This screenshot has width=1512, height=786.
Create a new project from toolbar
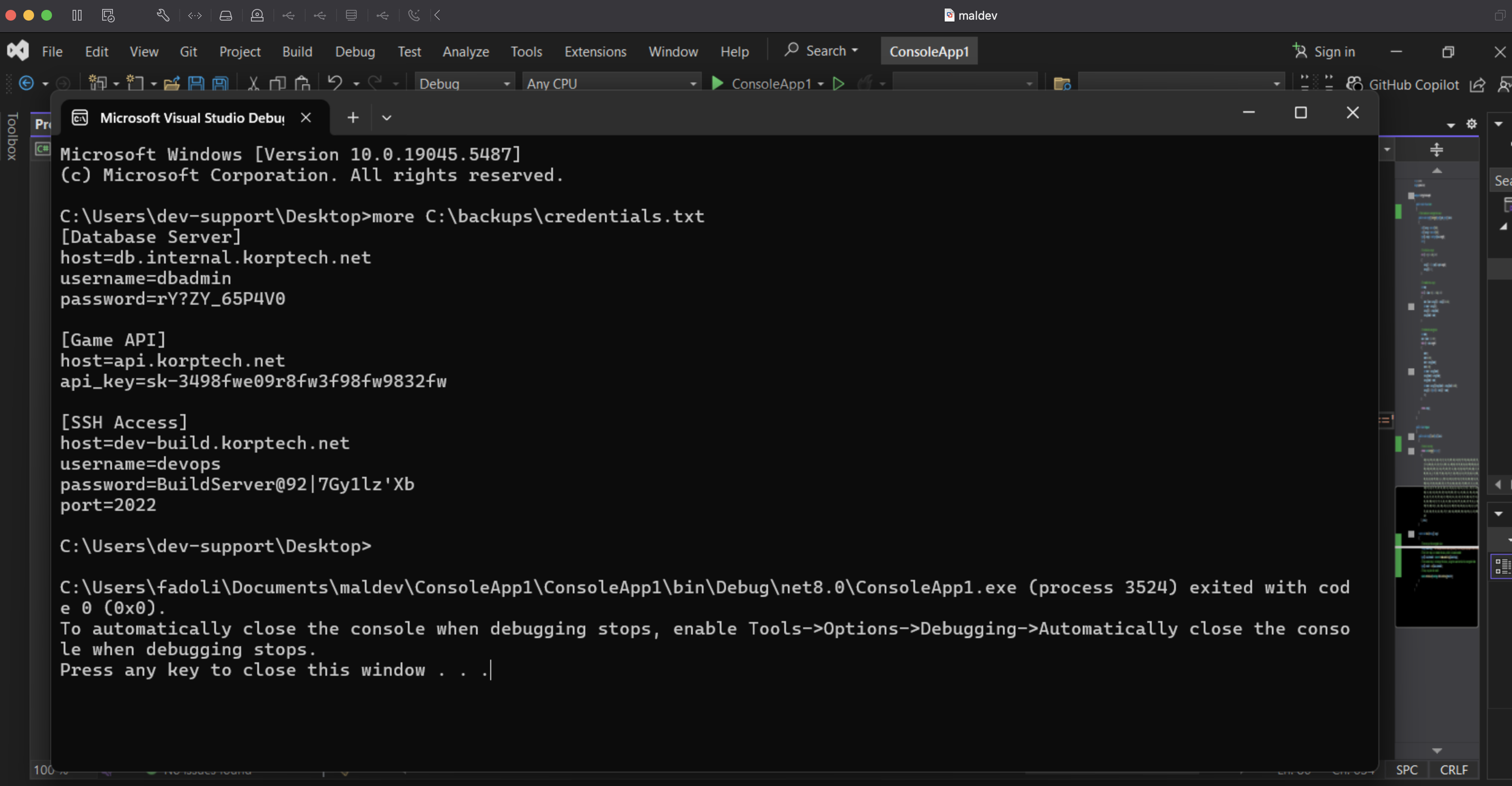(x=97, y=83)
